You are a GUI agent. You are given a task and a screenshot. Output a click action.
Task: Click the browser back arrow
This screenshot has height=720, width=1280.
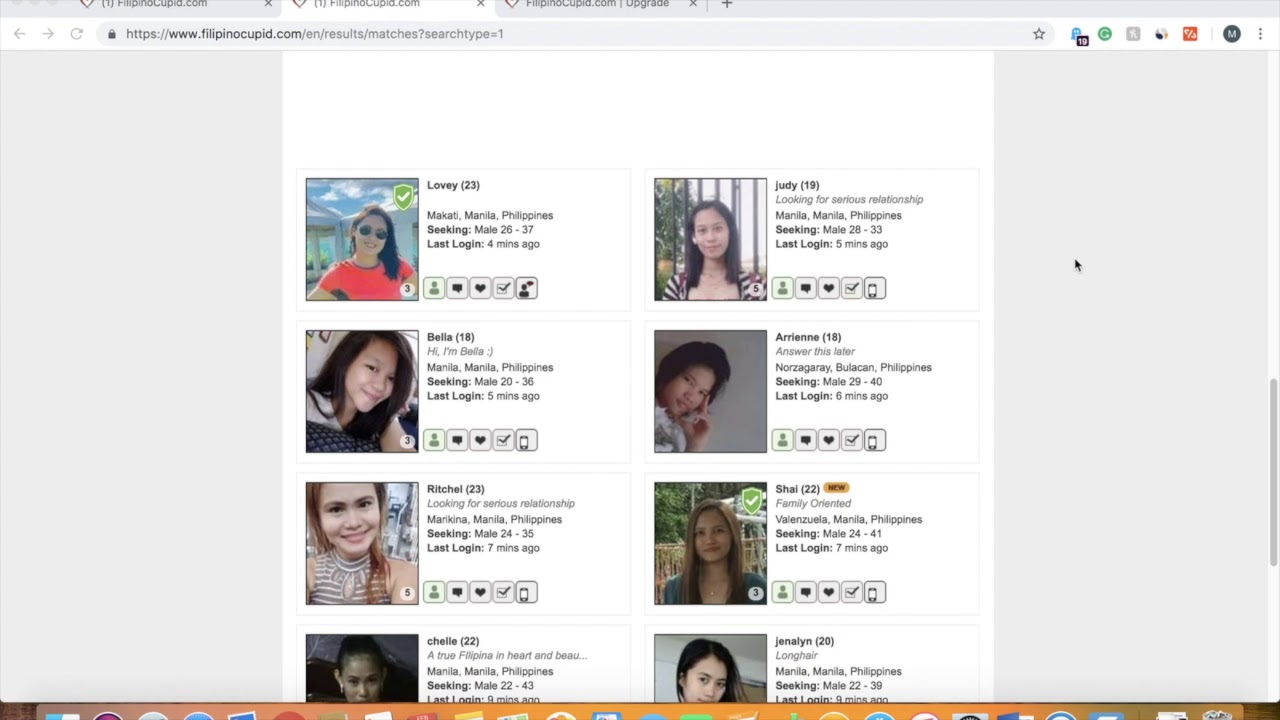click(x=20, y=34)
